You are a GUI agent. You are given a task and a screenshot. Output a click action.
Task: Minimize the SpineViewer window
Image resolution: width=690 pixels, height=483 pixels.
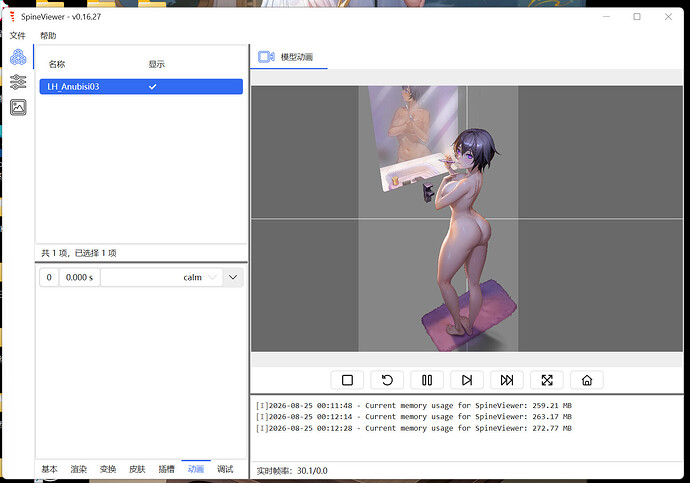606,17
